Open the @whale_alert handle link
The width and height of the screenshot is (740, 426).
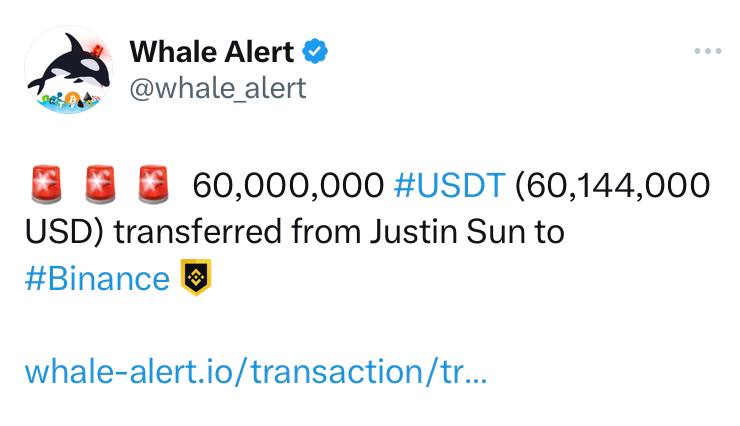tap(218, 87)
